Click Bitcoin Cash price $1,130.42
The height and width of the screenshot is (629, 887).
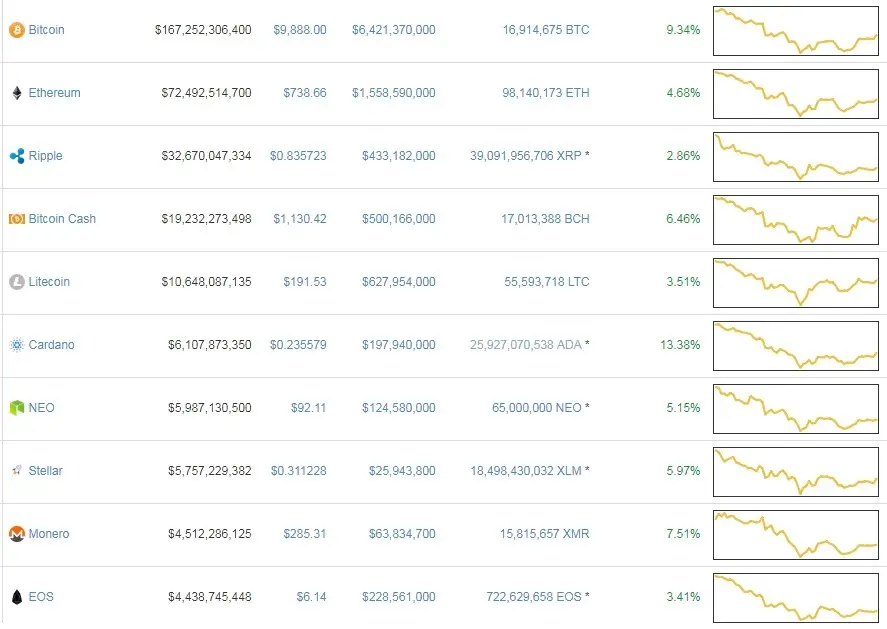(300, 219)
